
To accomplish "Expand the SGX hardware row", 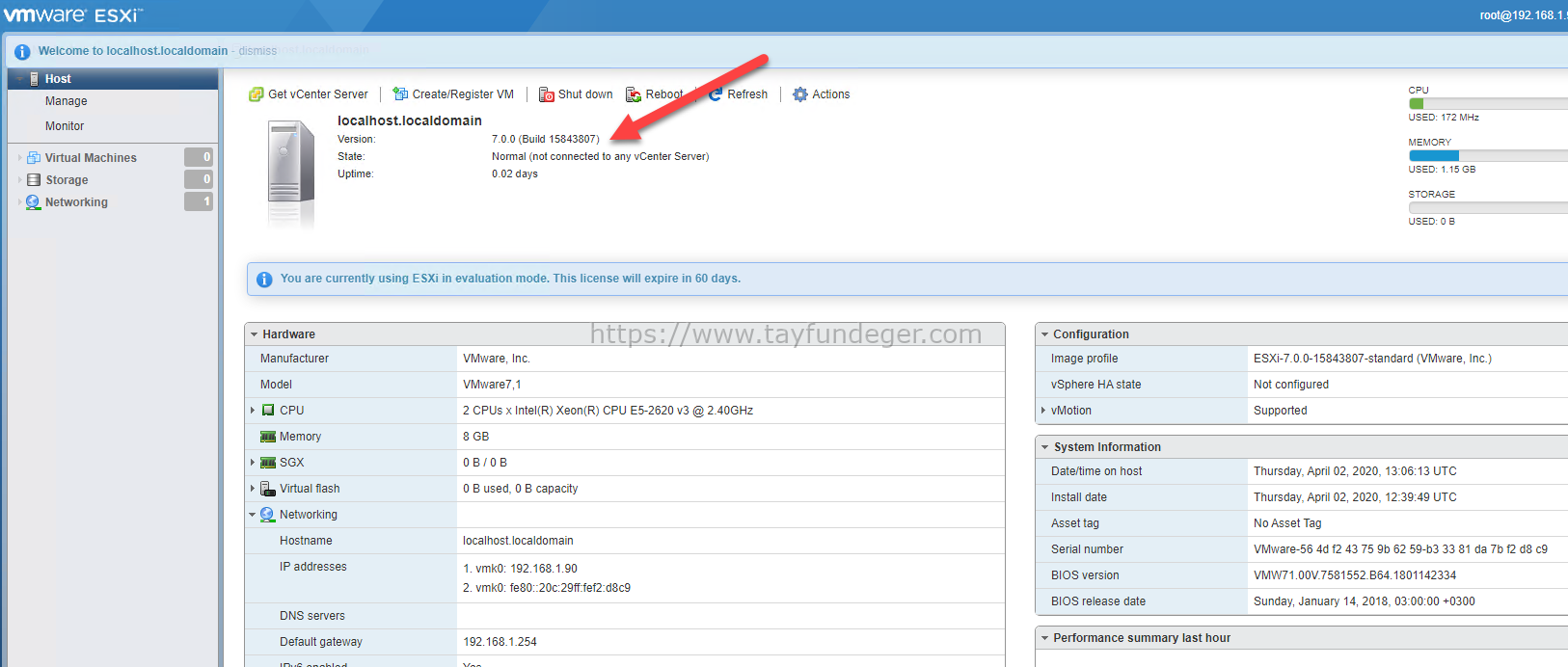I will click(253, 463).
